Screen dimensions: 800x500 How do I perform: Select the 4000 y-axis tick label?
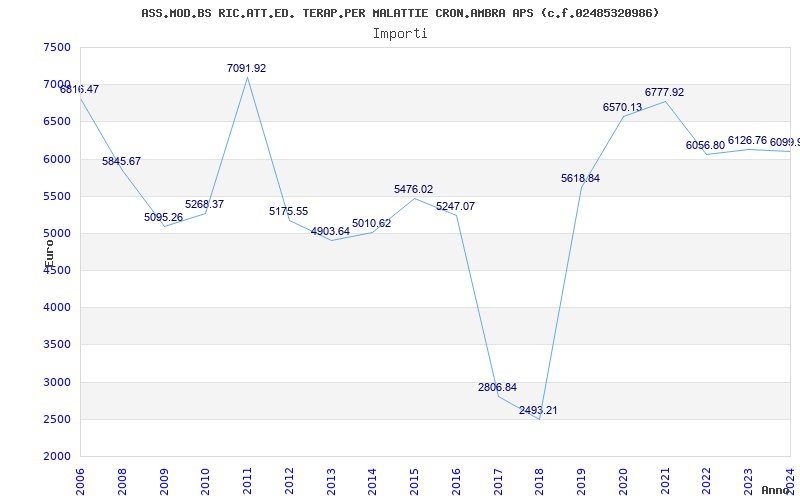coord(57,308)
